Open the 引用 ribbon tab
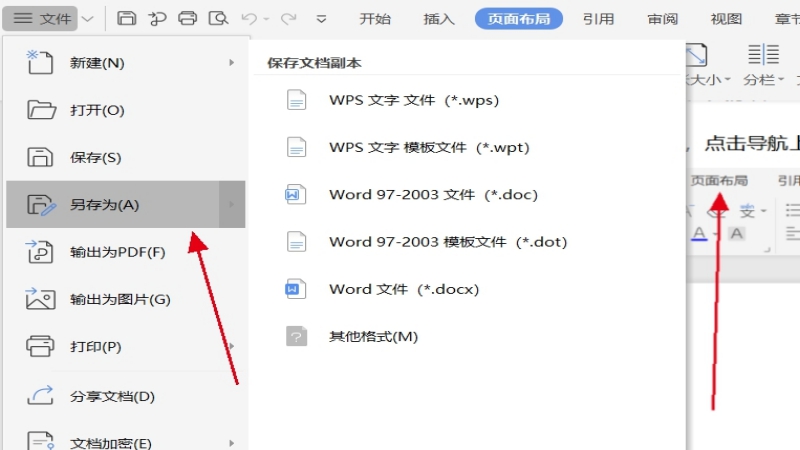800x450 pixels. pyautogui.click(x=599, y=18)
